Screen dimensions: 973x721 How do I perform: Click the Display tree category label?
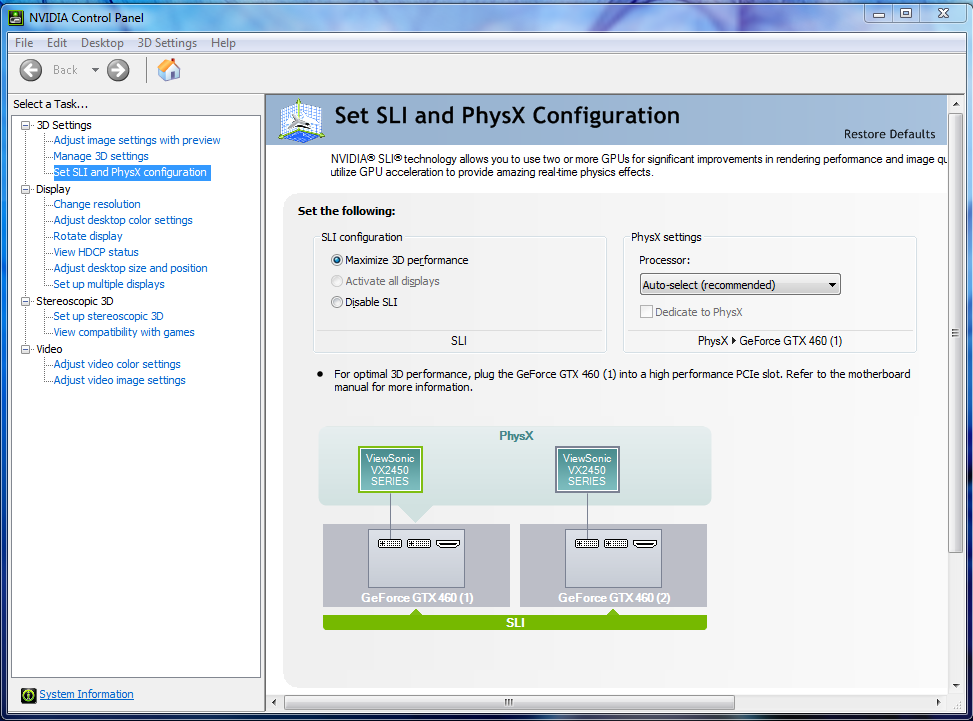click(x=53, y=189)
